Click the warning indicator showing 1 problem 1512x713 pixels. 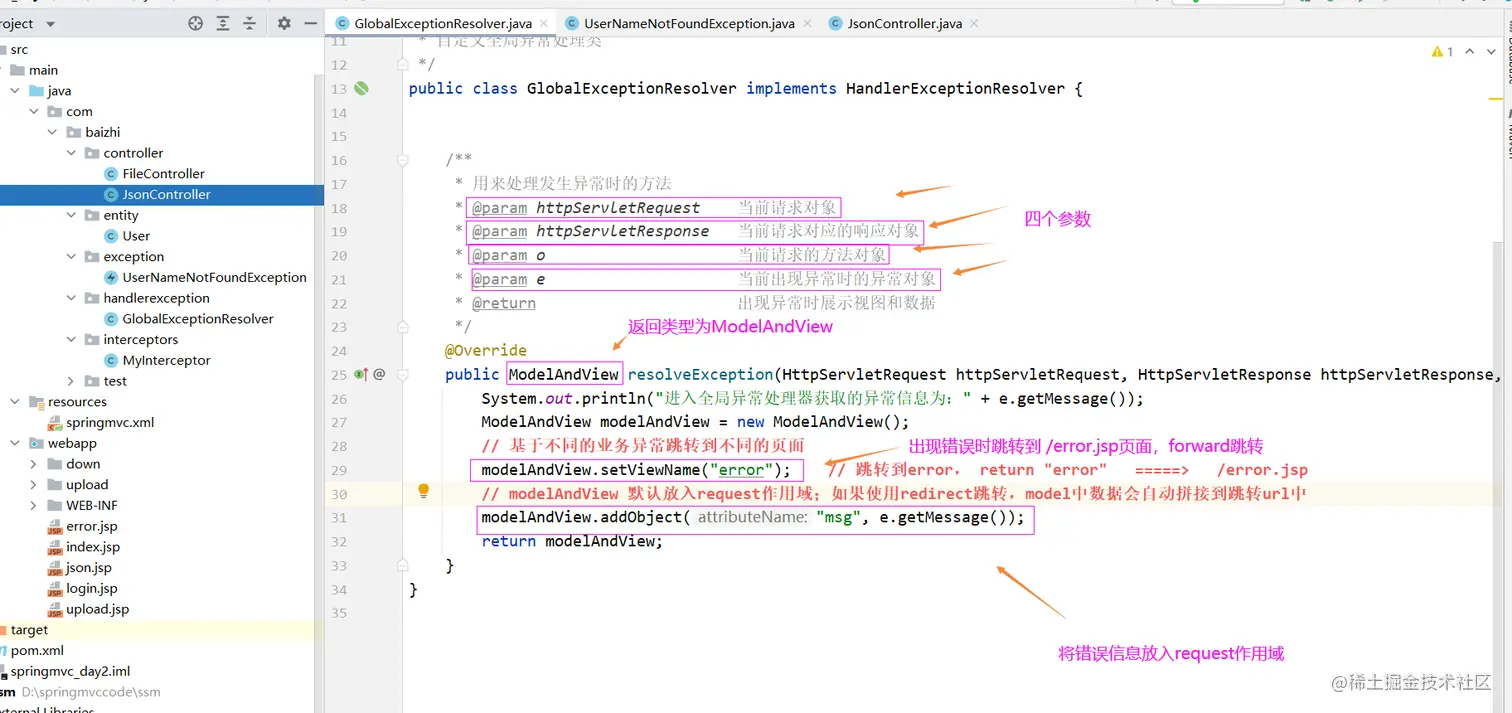tap(1443, 51)
